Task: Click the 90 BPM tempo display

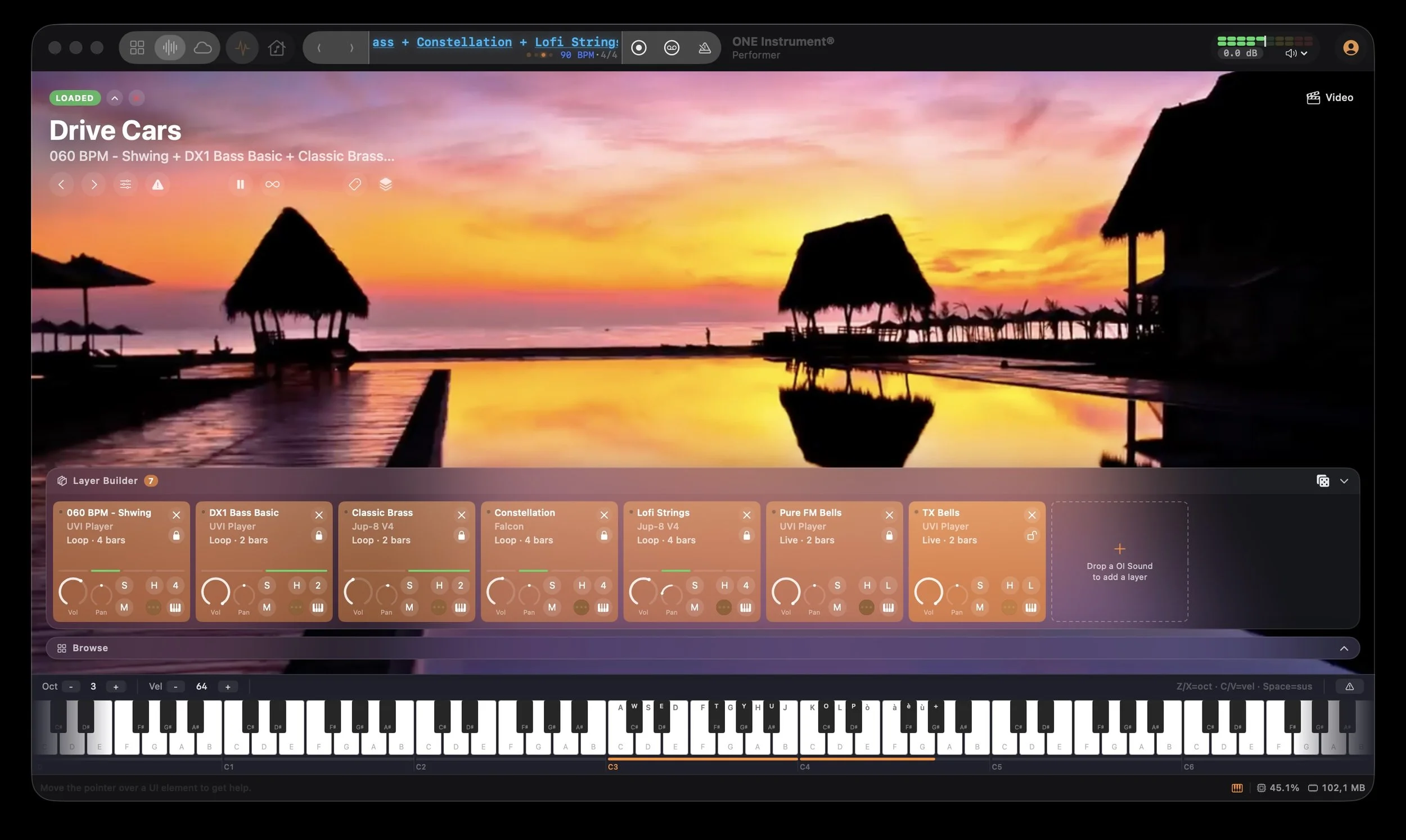Action: (577, 55)
